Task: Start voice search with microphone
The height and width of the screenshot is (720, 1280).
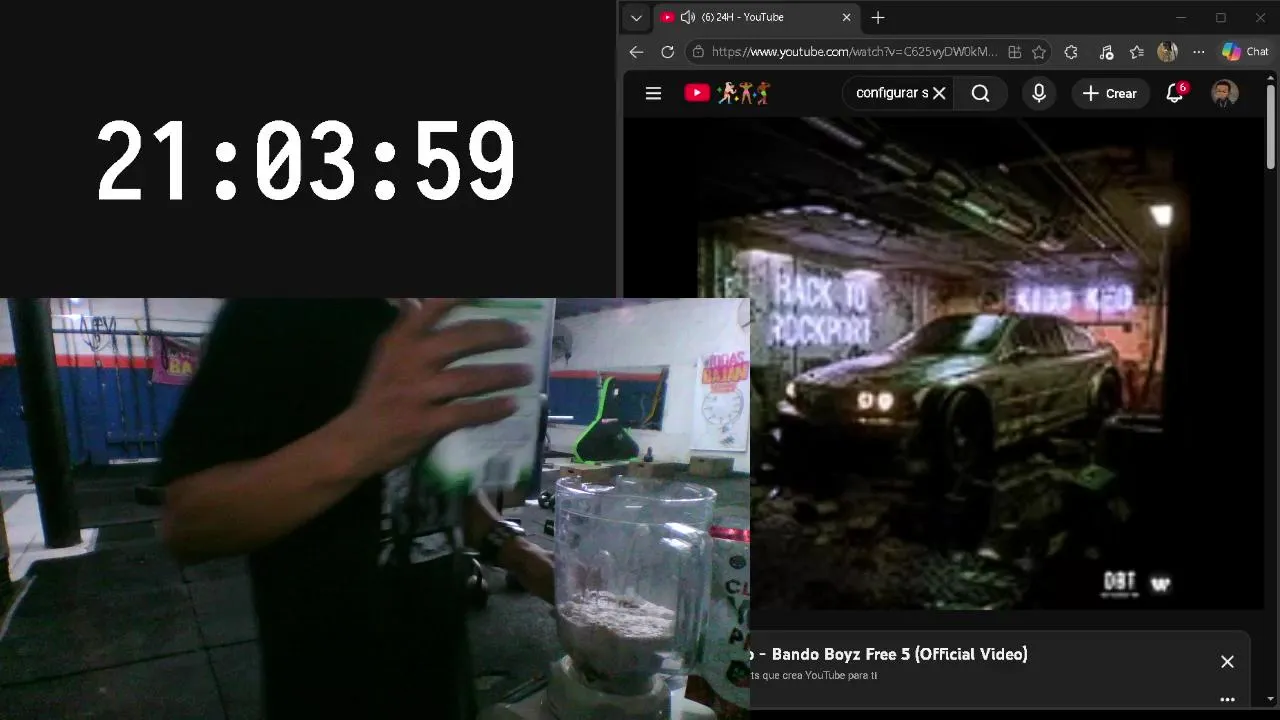Action: coord(1039,93)
